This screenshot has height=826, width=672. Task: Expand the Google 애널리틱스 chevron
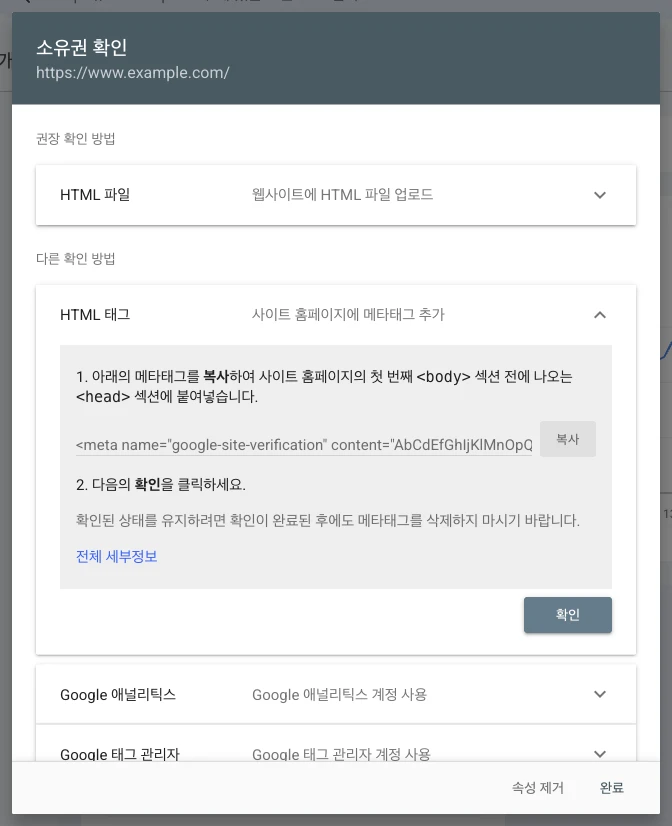(599, 694)
